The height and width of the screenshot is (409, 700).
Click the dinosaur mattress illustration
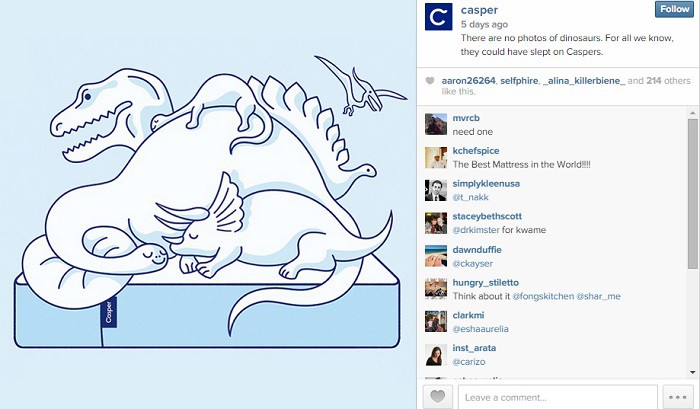[x=208, y=204]
